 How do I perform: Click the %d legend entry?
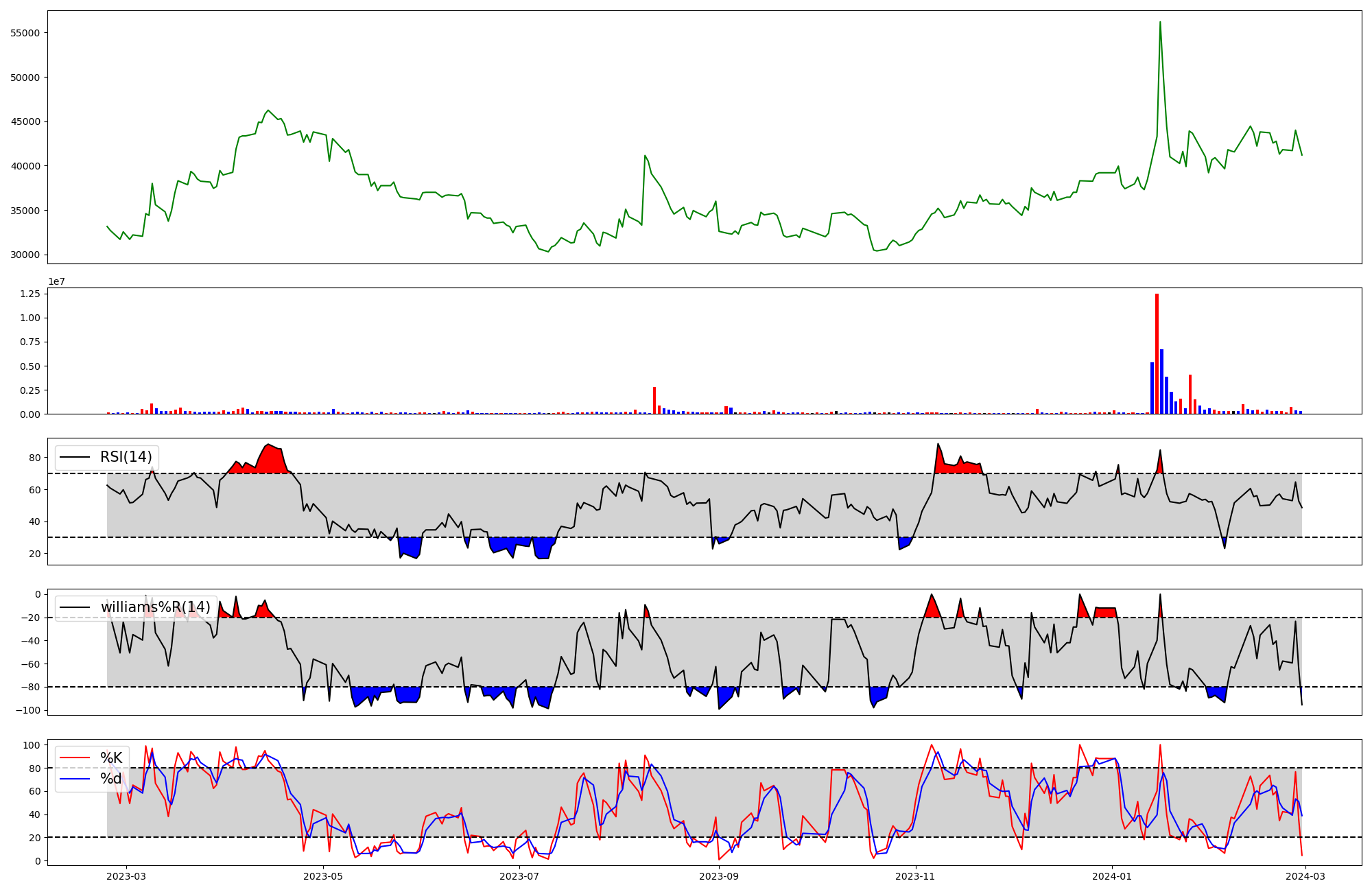coord(110,779)
